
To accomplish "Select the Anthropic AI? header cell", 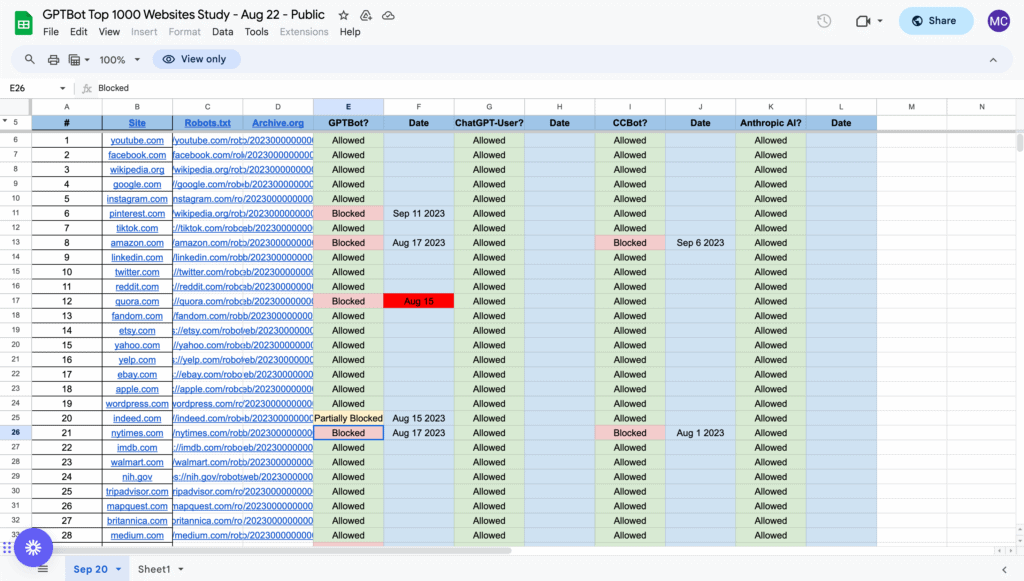I will tap(771, 123).
